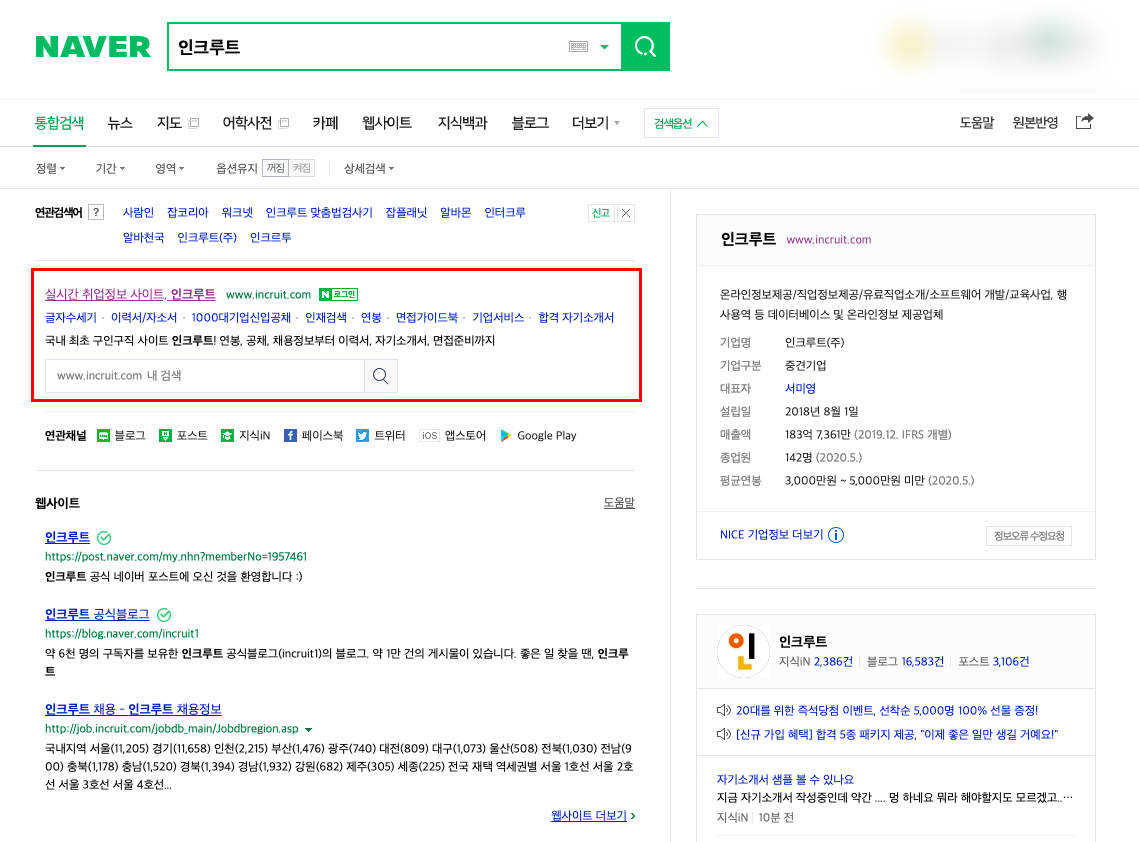Click the 인크루트 circular logo thumbnail
1139x842 pixels.
click(743, 651)
